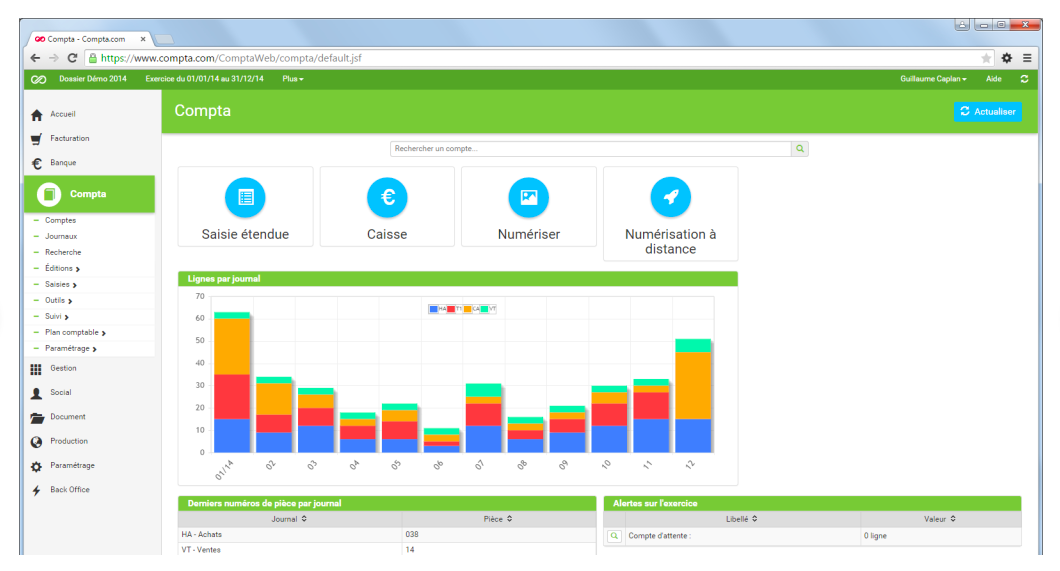Screen dimensions: 1060x571
Task: Sort alerts by Valeur column
Action: point(940,519)
